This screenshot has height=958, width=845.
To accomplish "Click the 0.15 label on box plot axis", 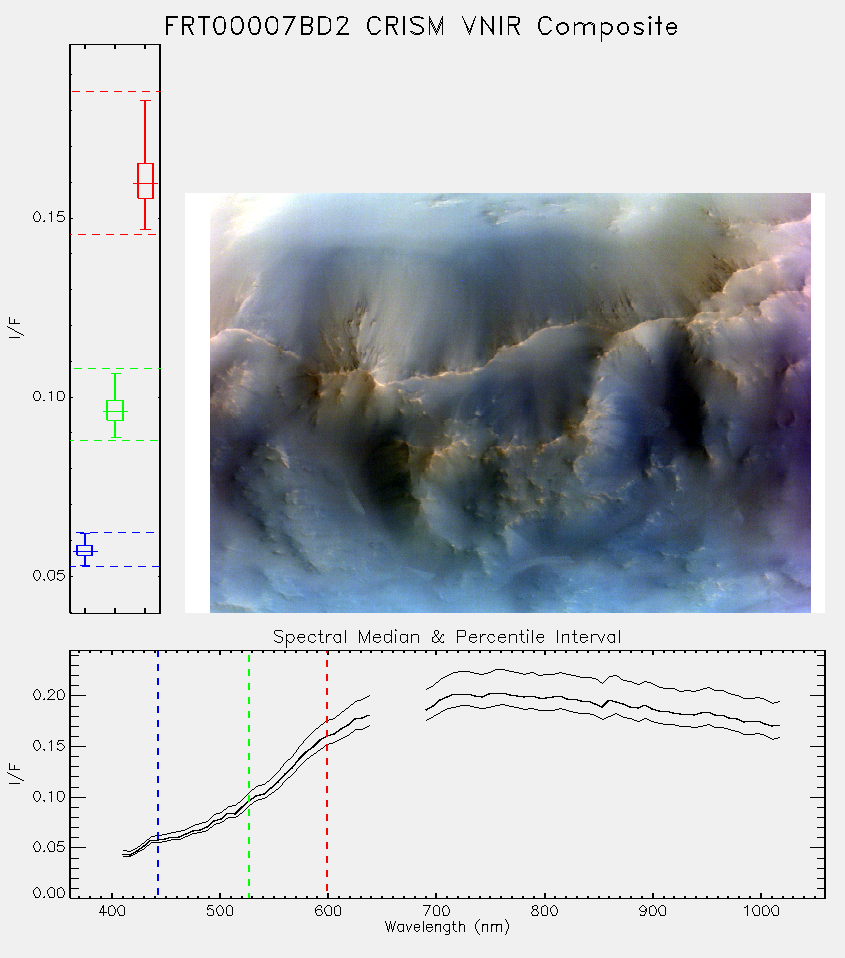I will point(48,218).
